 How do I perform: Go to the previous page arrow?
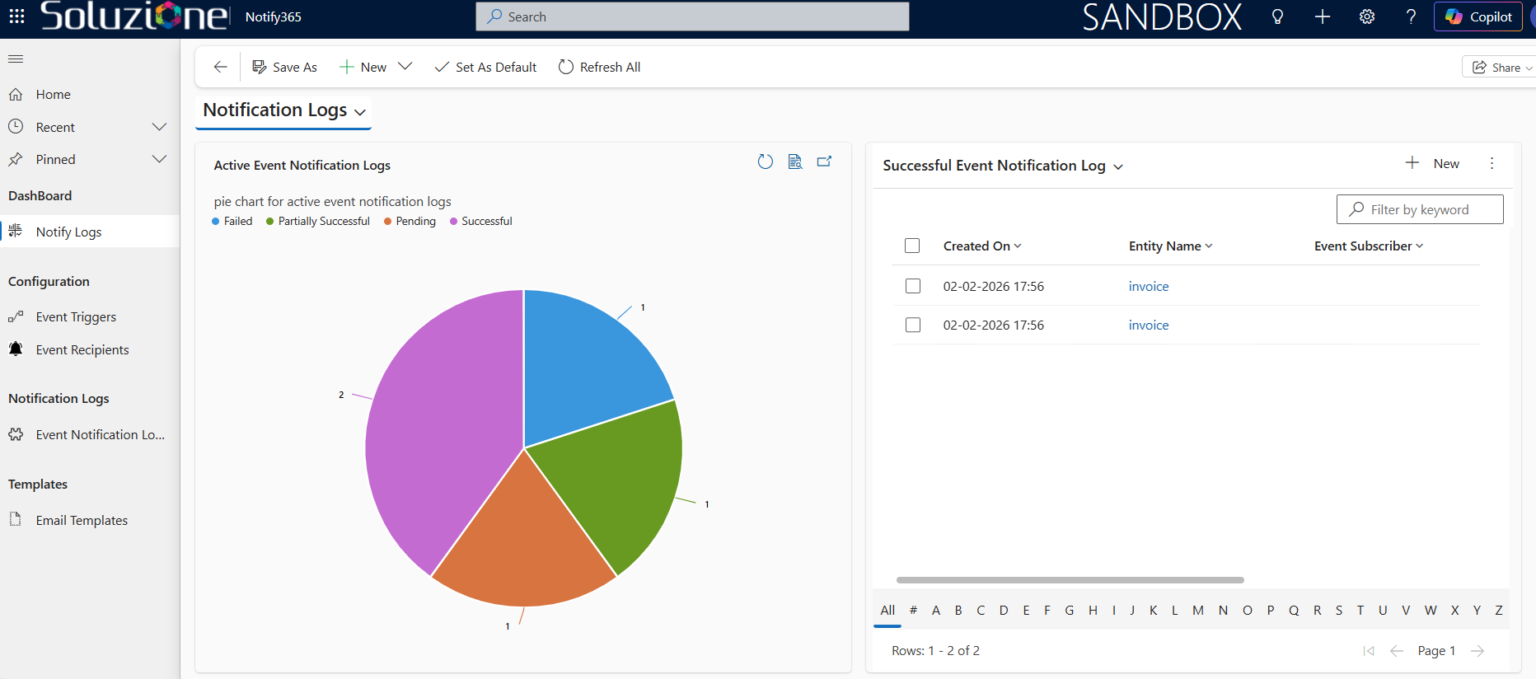(x=1397, y=651)
